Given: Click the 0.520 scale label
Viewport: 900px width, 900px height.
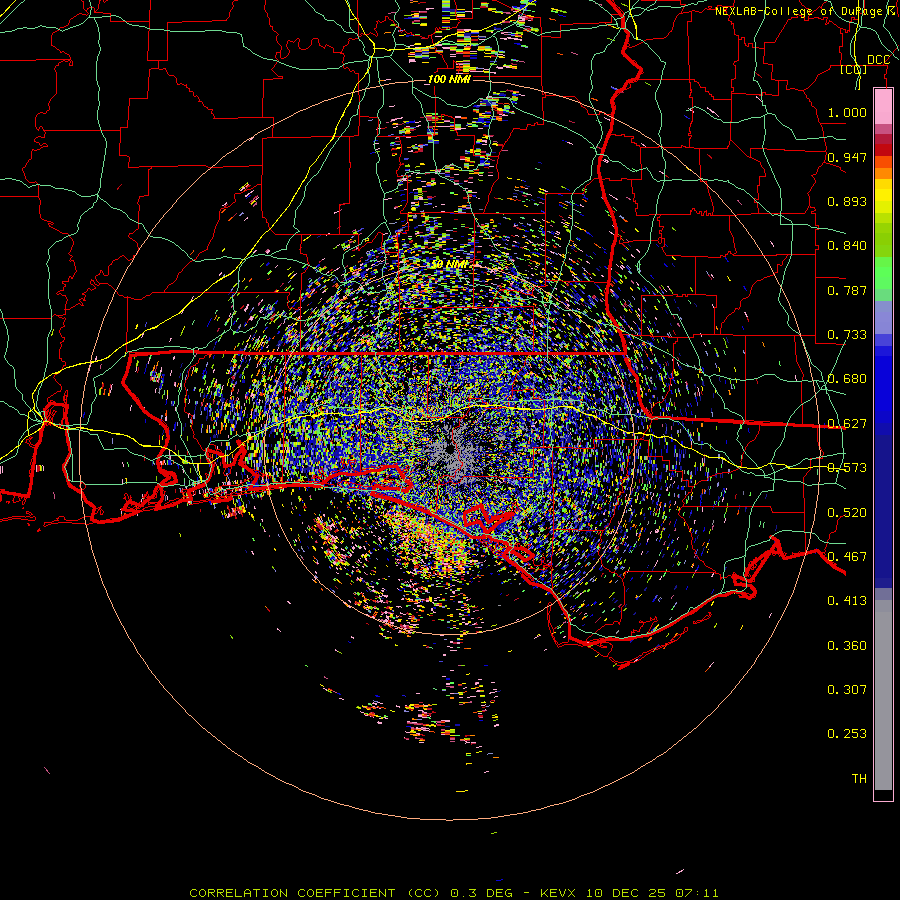Looking at the screenshot, I should (847, 513).
